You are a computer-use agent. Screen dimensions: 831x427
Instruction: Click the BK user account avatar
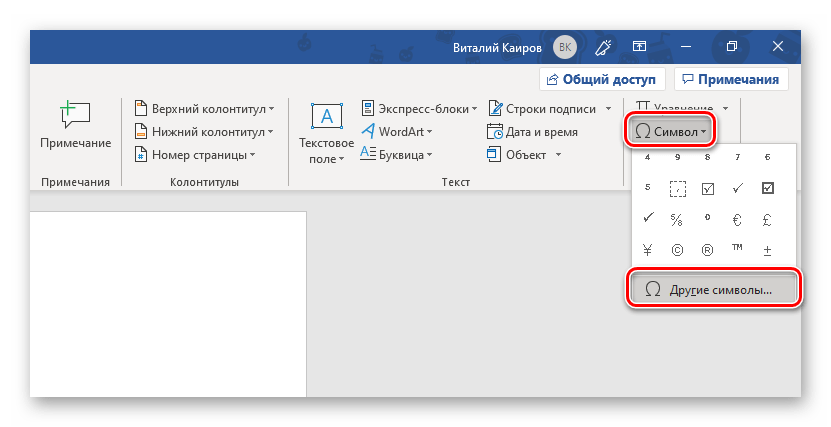(x=566, y=46)
